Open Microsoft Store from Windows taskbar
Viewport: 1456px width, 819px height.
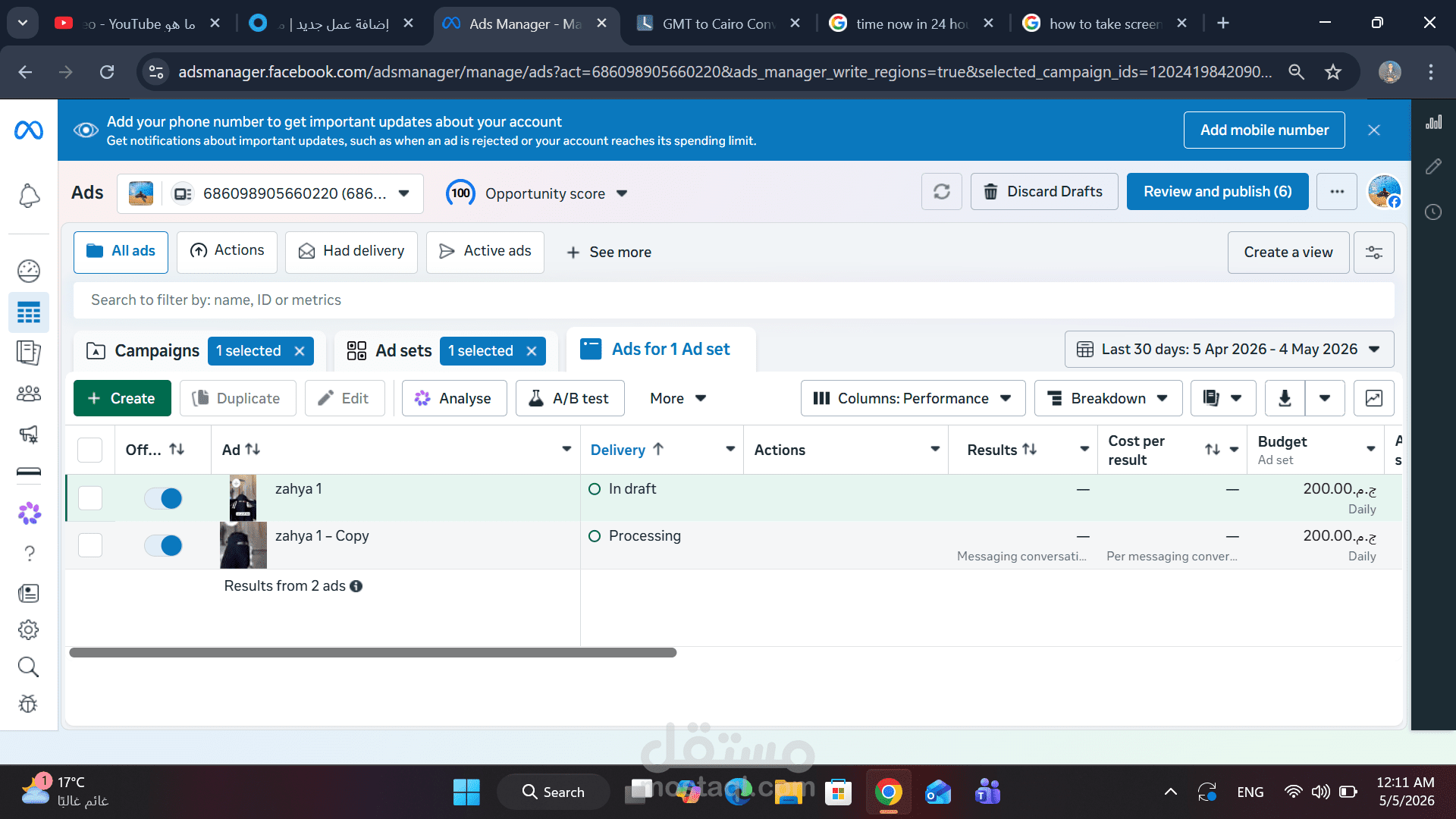[838, 792]
